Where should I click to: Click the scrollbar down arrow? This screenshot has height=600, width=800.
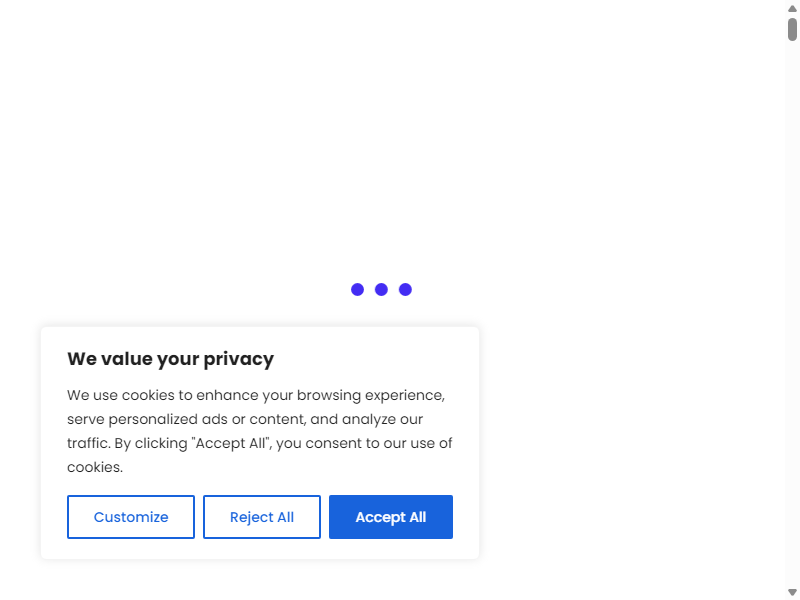click(792, 592)
